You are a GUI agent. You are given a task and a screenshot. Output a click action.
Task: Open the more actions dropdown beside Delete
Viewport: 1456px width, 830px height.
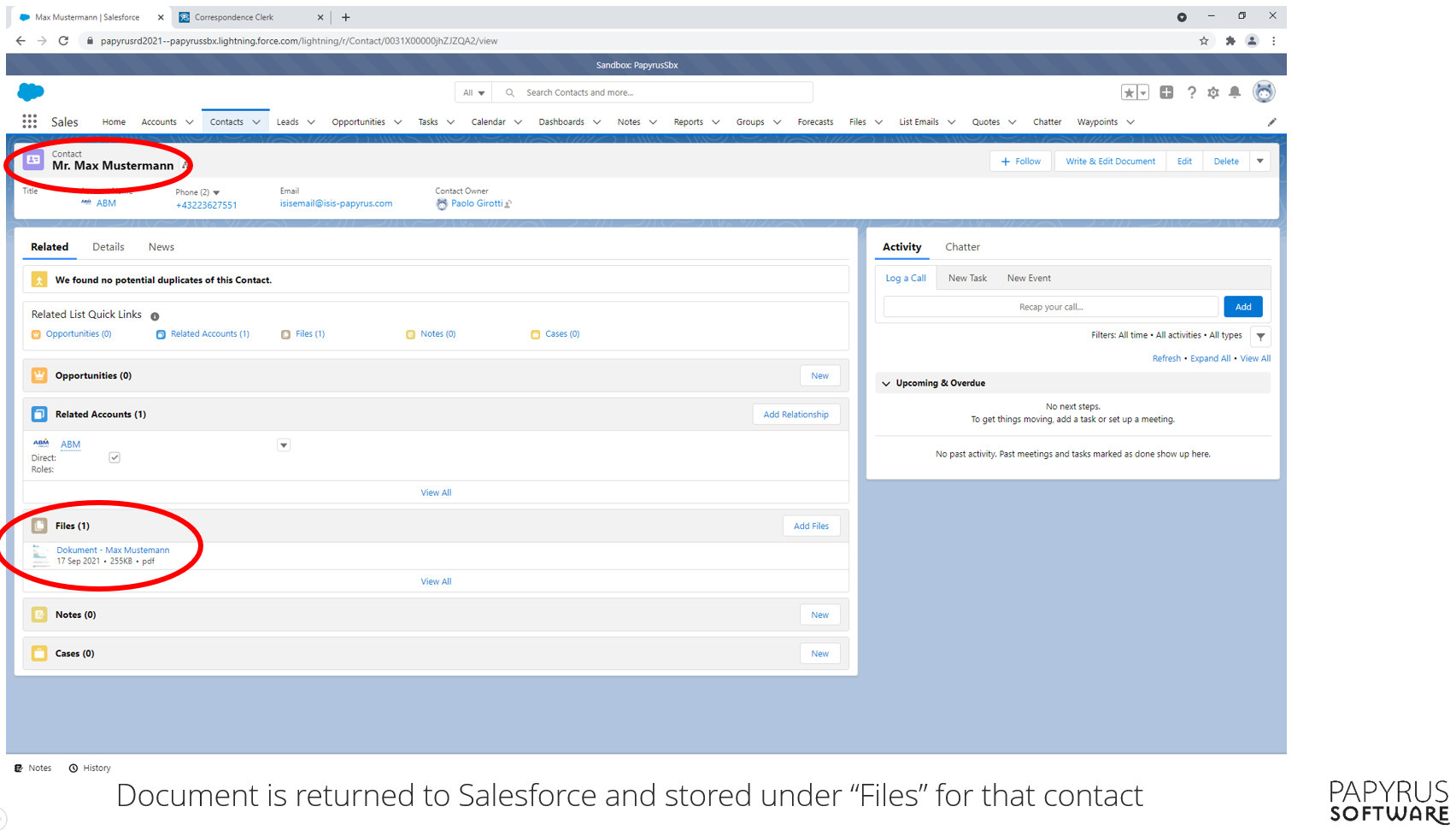(1260, 162)
